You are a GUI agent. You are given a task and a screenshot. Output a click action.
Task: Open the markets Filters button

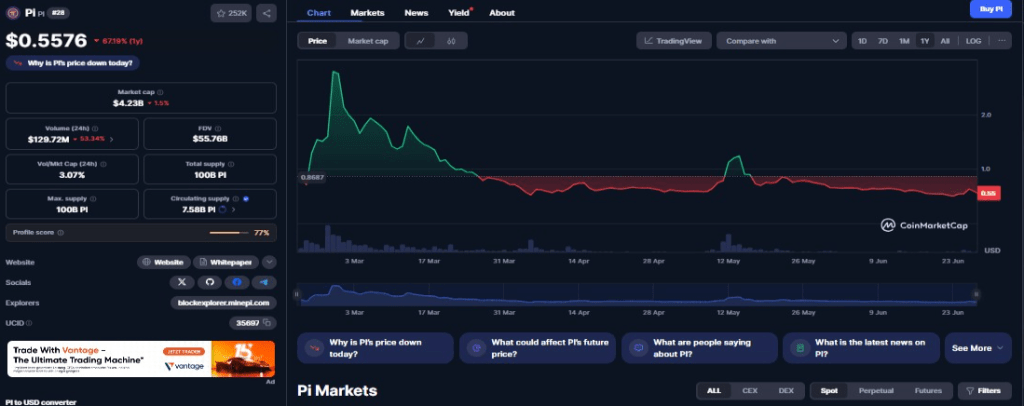984,390
